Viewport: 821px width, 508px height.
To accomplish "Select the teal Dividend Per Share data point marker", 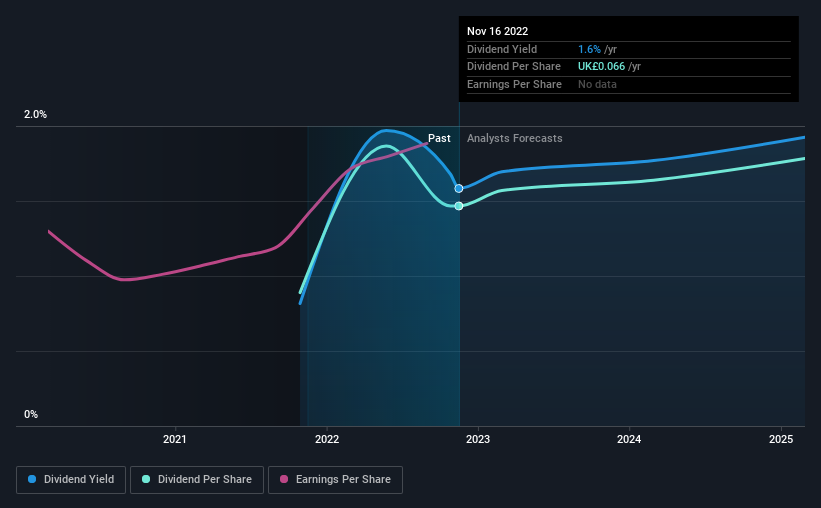I will pos(459,206).
